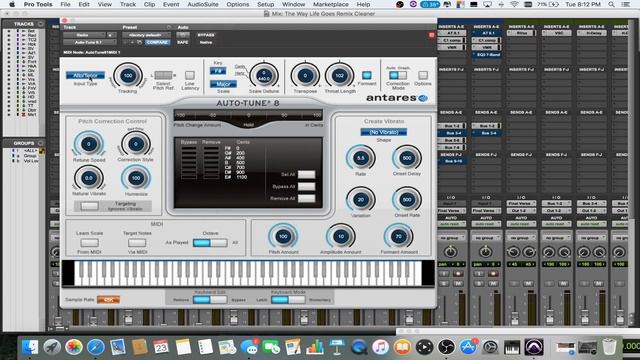This screenshot has width=640, height=360.
Task: Open Safari compass icon in Dock
Action: 96,347
